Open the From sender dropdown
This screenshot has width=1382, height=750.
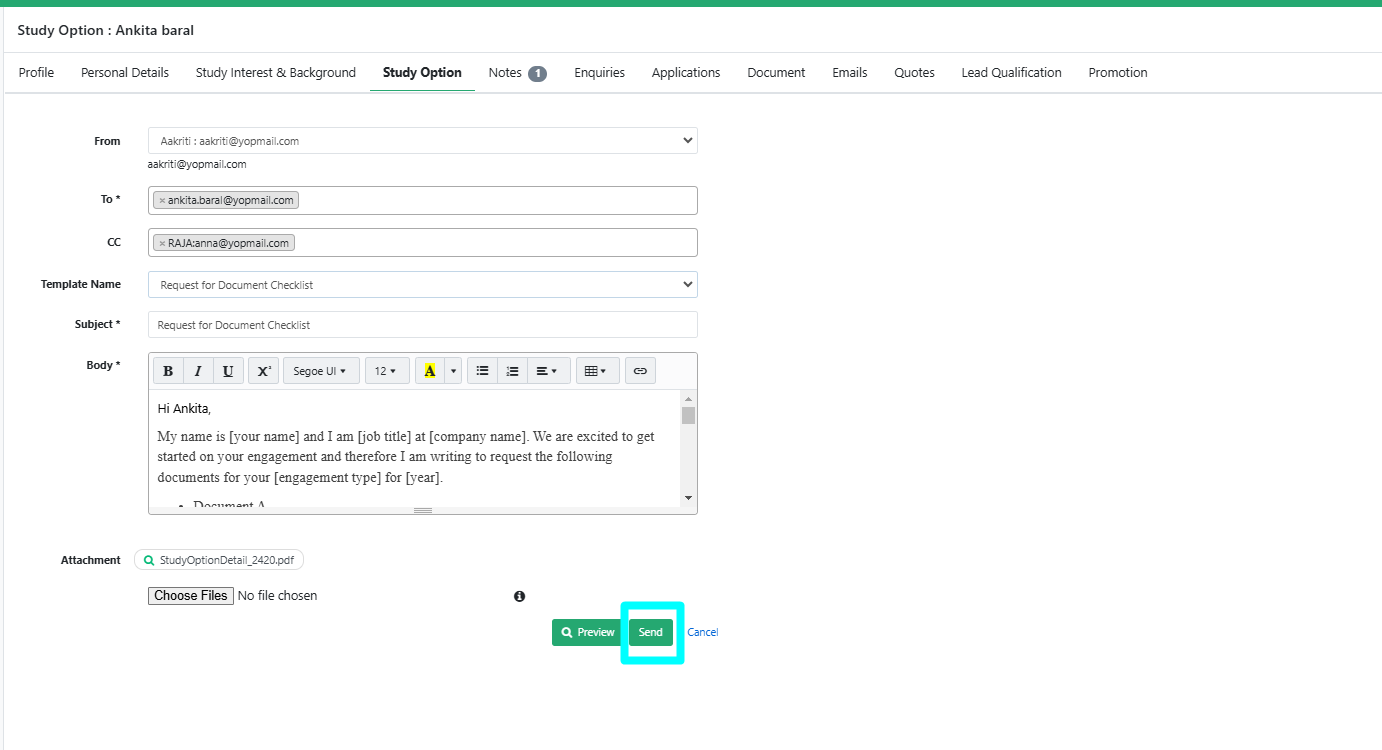[x=423, y=141]
